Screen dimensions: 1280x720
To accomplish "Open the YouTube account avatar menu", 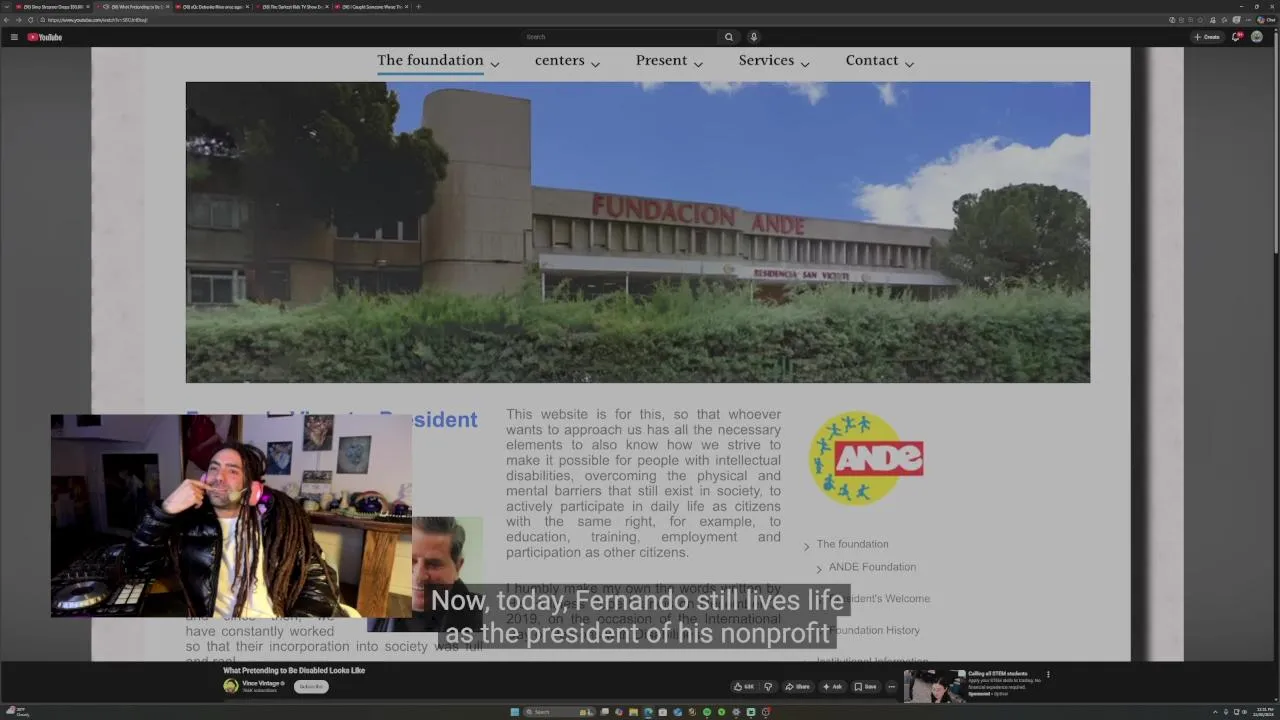I will pyautogui.click(x=1257, y=37).
